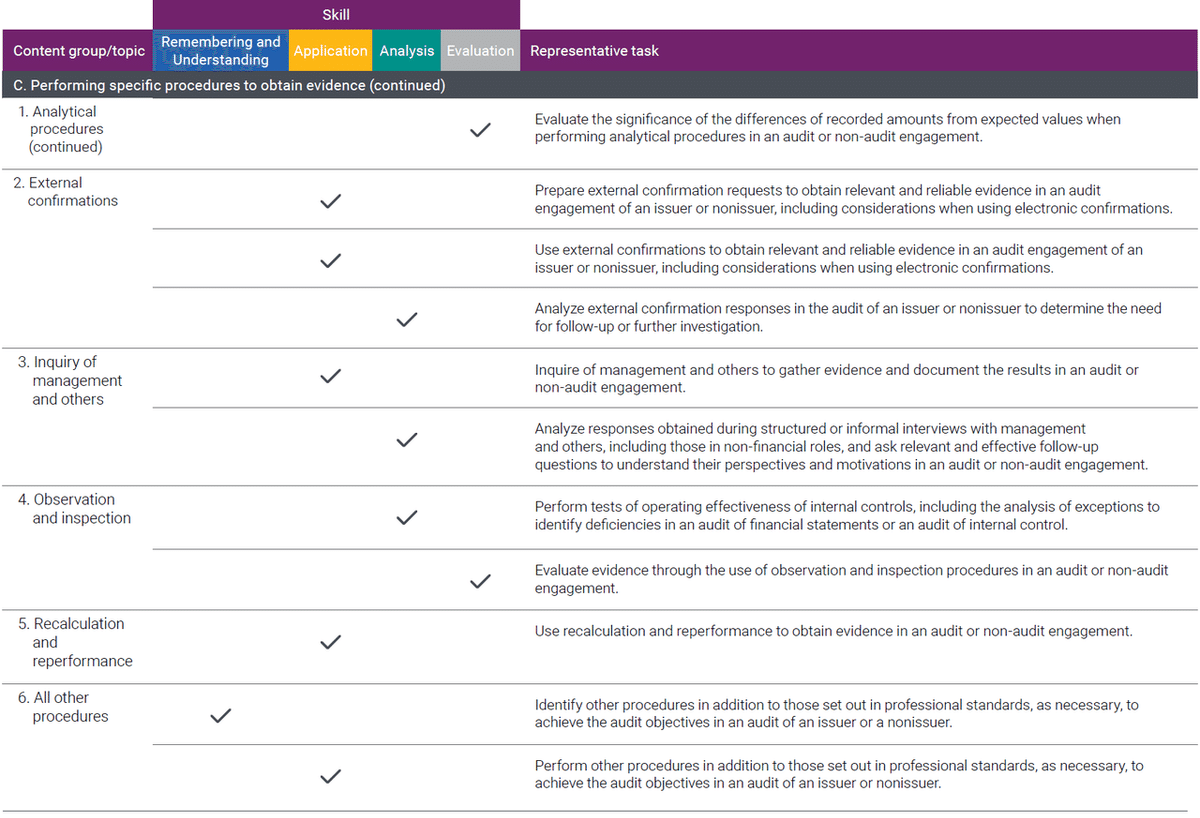
Task: Click checkmark next to Inquire of management task
Action: tap(330, 377)
